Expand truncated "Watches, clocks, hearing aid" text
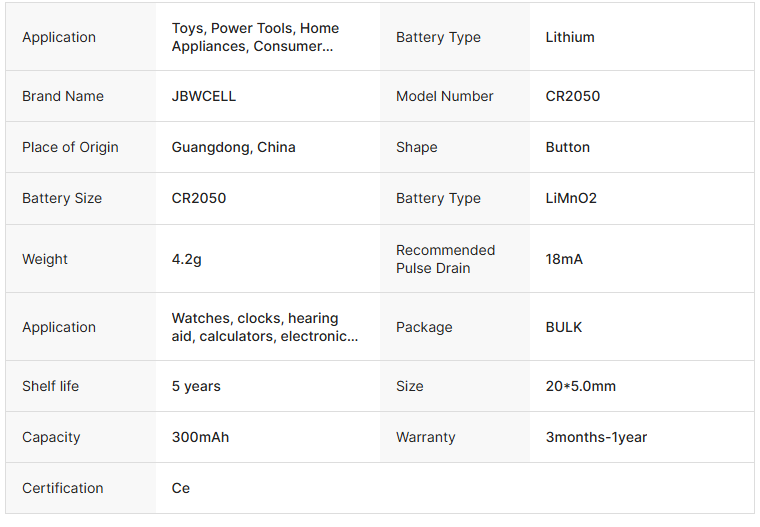The width and height of the screenshot is (760, 527). click(265, 327)
